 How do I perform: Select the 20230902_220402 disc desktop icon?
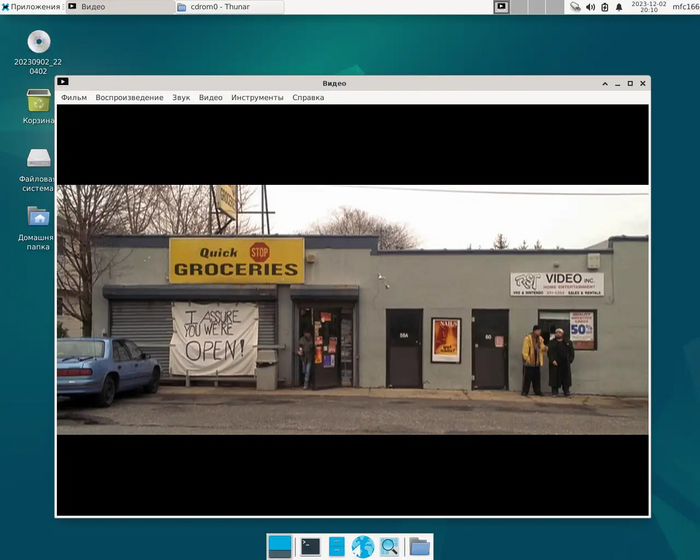(x=38, y=52)
